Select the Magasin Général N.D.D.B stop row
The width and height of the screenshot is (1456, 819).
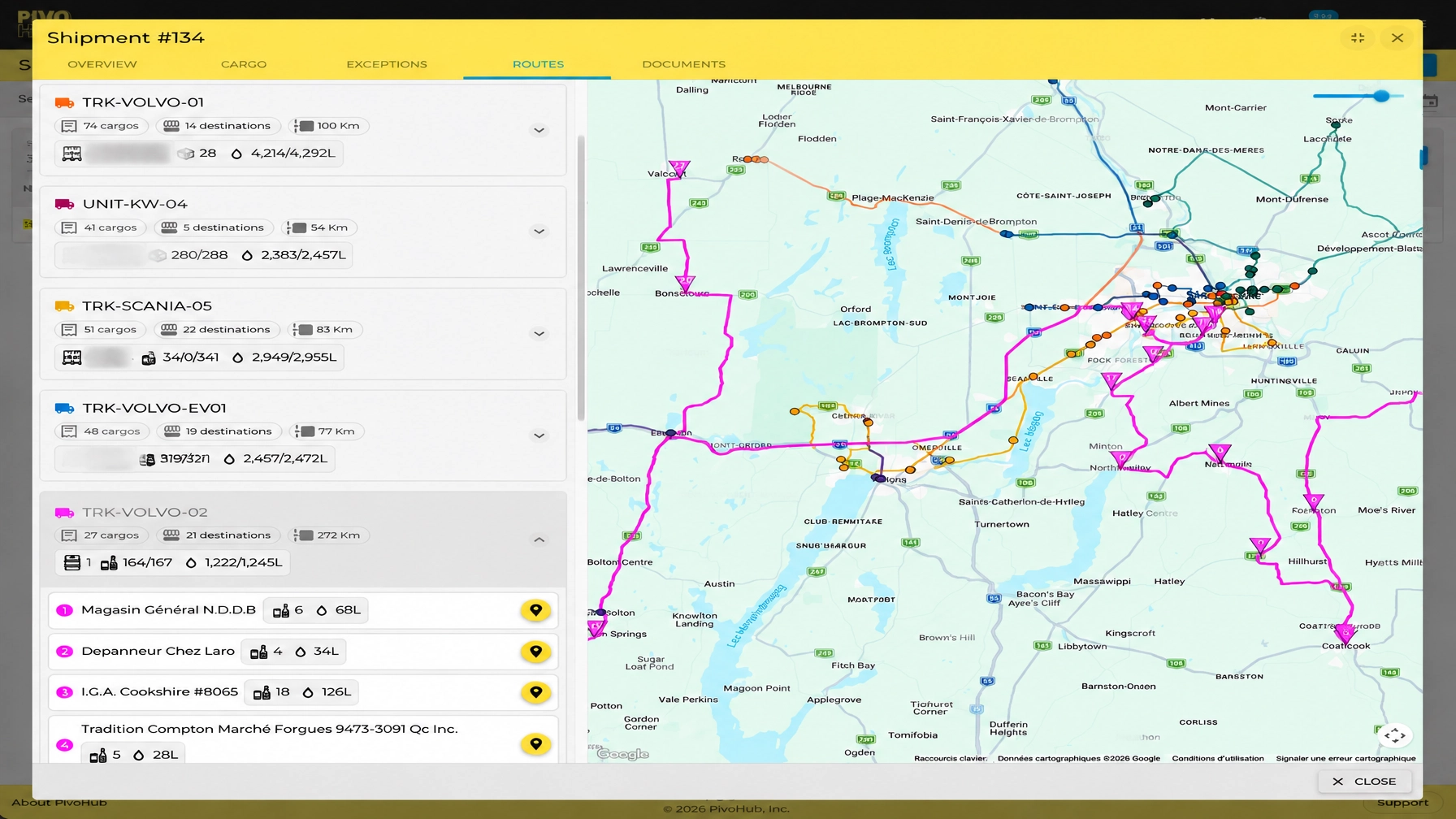pyautogui.click(x=303, y=610)
